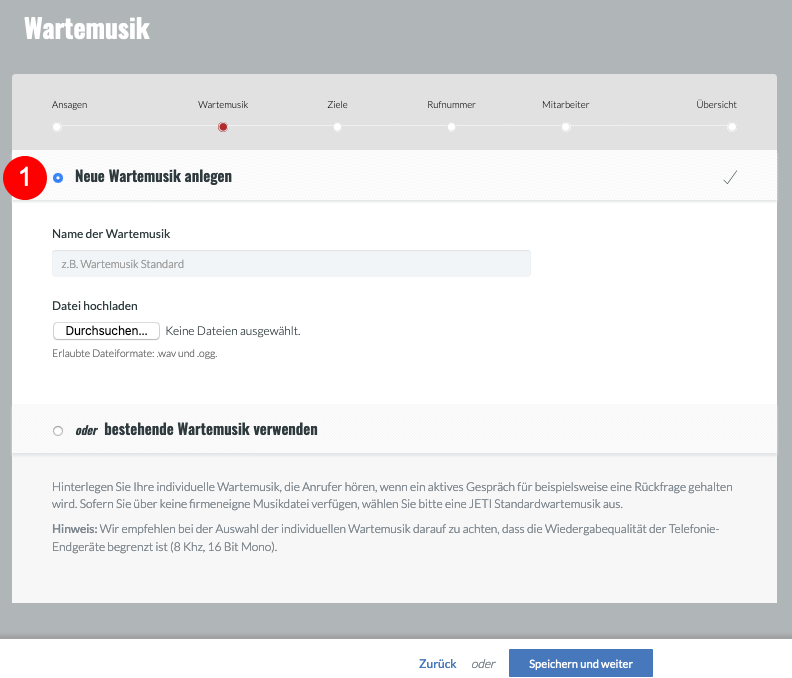Select the Ziele step dot
792x678 pixels.
point(337,127)
